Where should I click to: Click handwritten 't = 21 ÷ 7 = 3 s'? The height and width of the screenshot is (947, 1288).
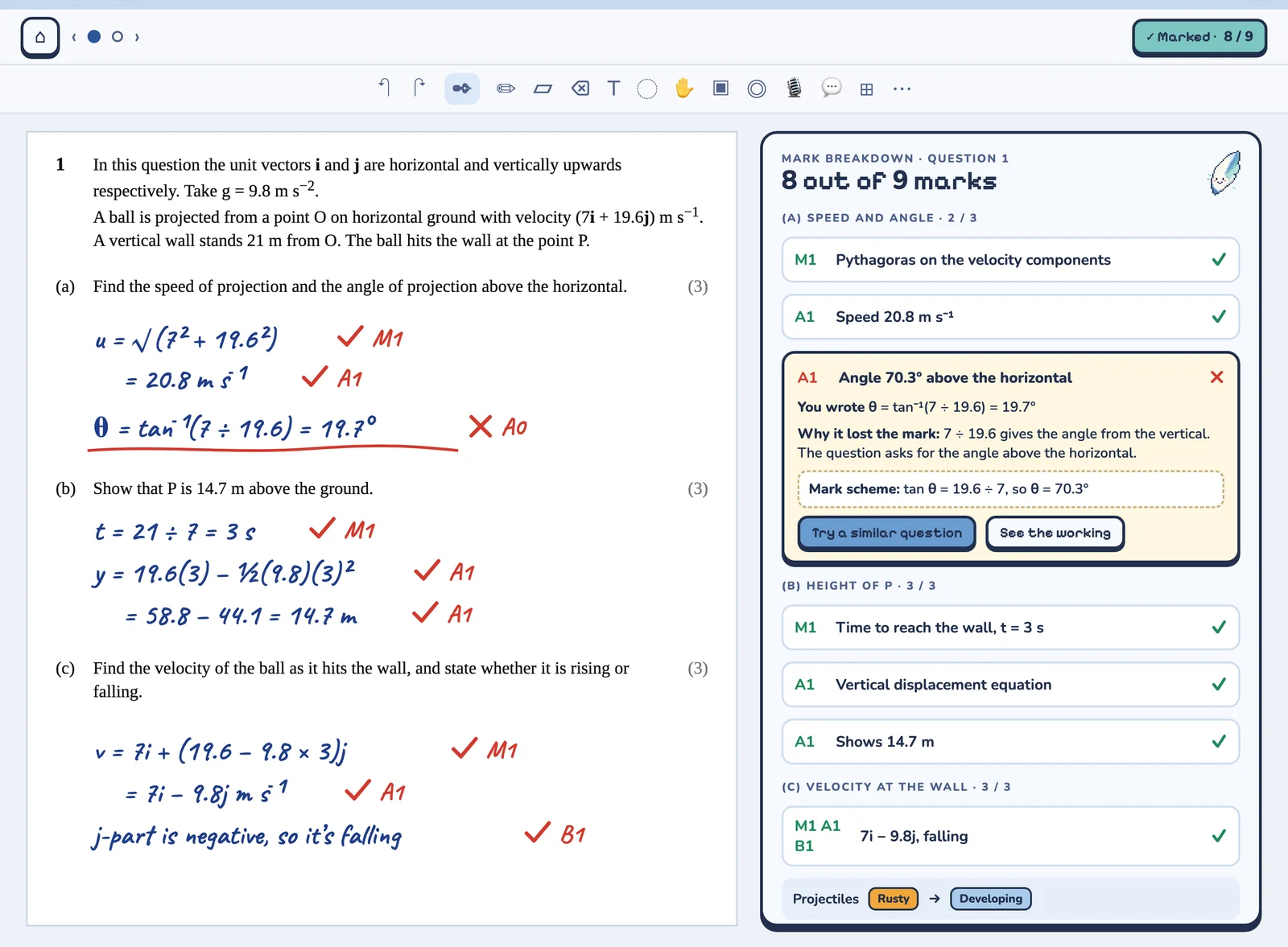pos(175,531)
